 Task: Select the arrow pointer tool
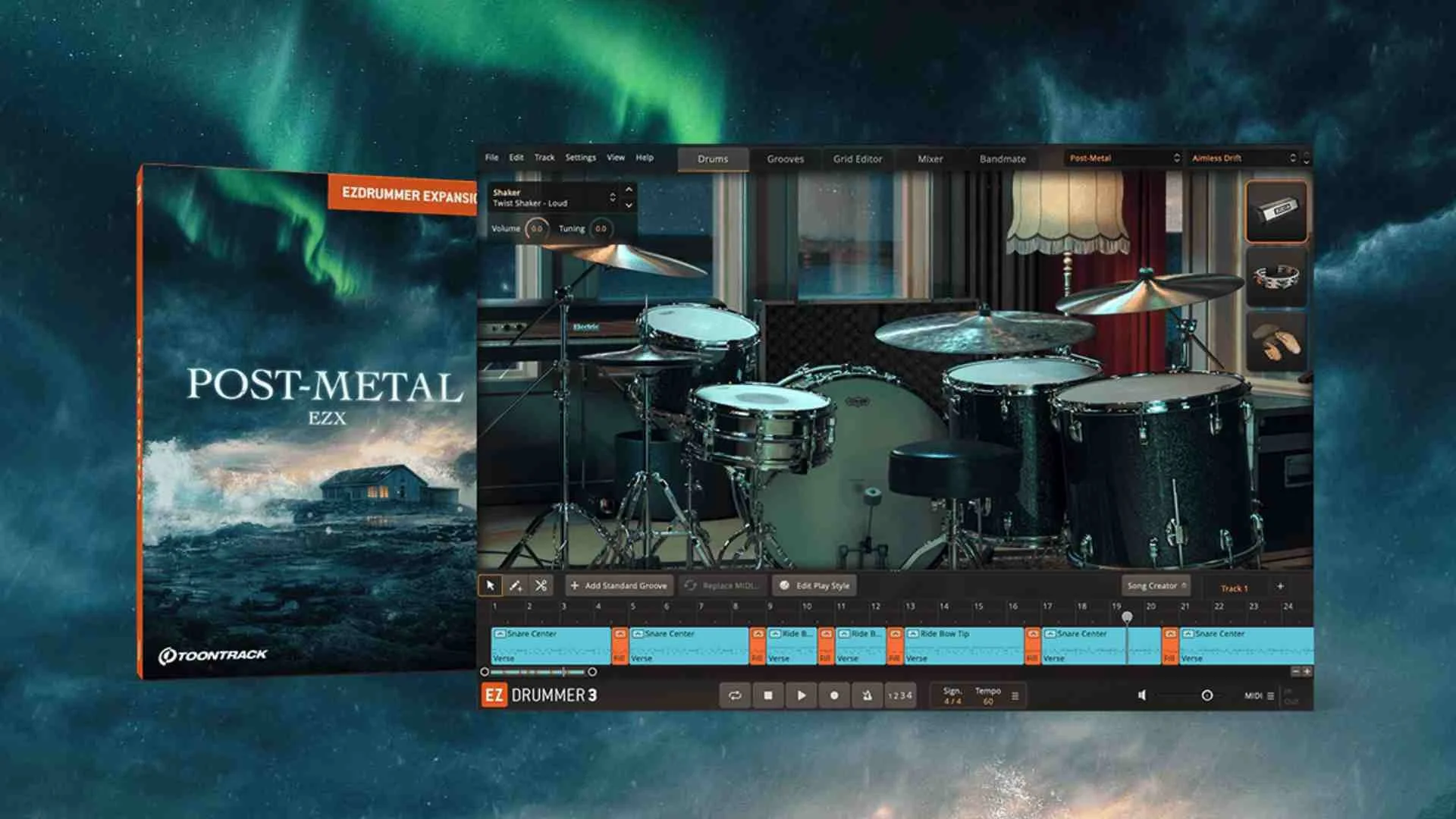490,585
